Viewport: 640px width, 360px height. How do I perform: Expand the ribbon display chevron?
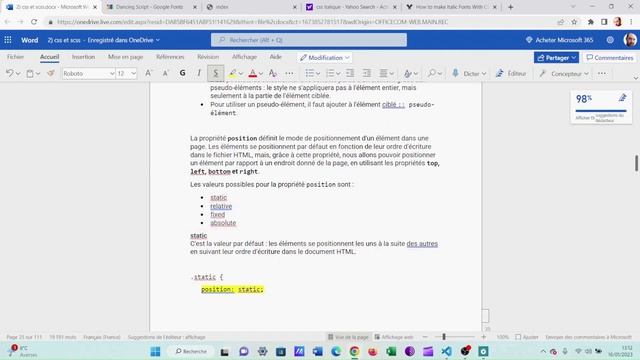point(635,78)
